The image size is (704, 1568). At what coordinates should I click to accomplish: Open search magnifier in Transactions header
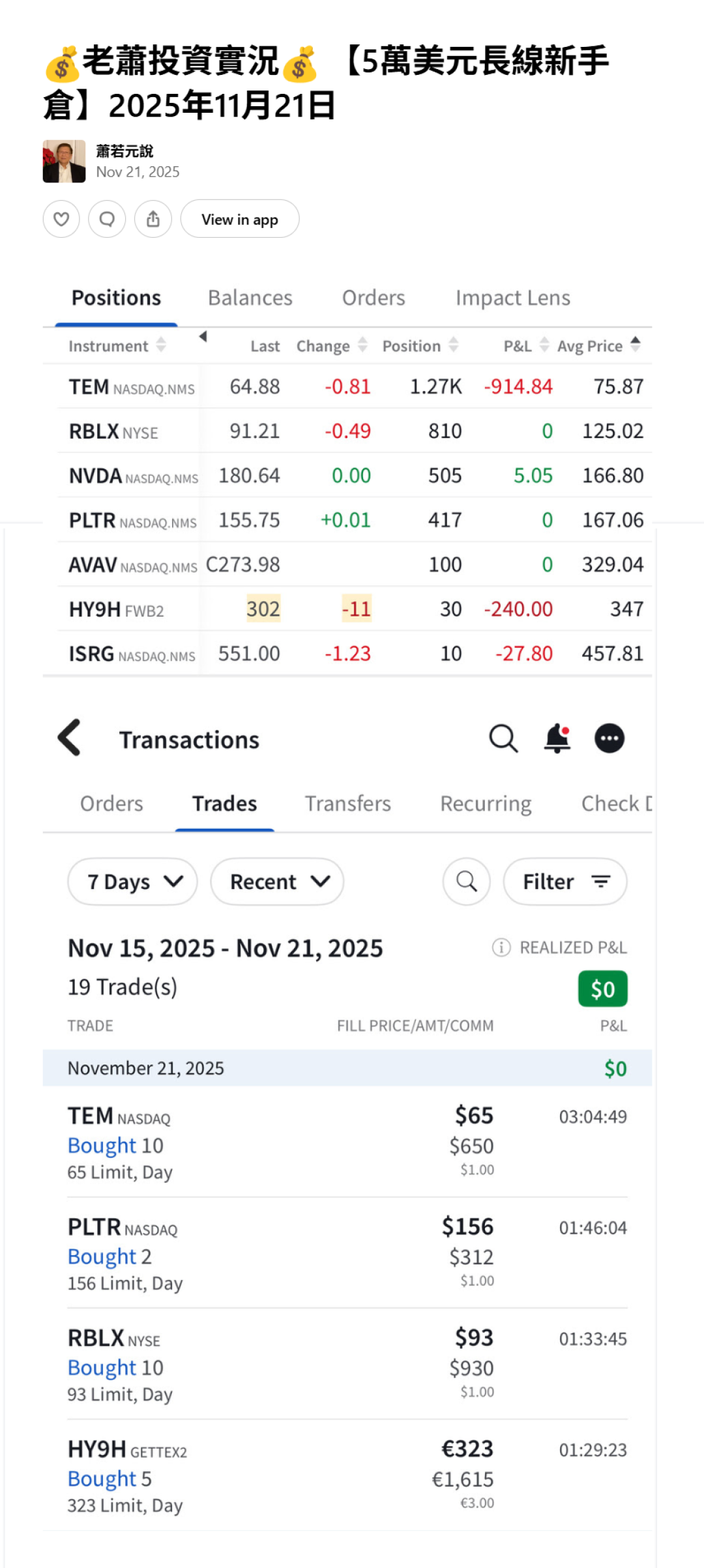click(x=503, y=738)
